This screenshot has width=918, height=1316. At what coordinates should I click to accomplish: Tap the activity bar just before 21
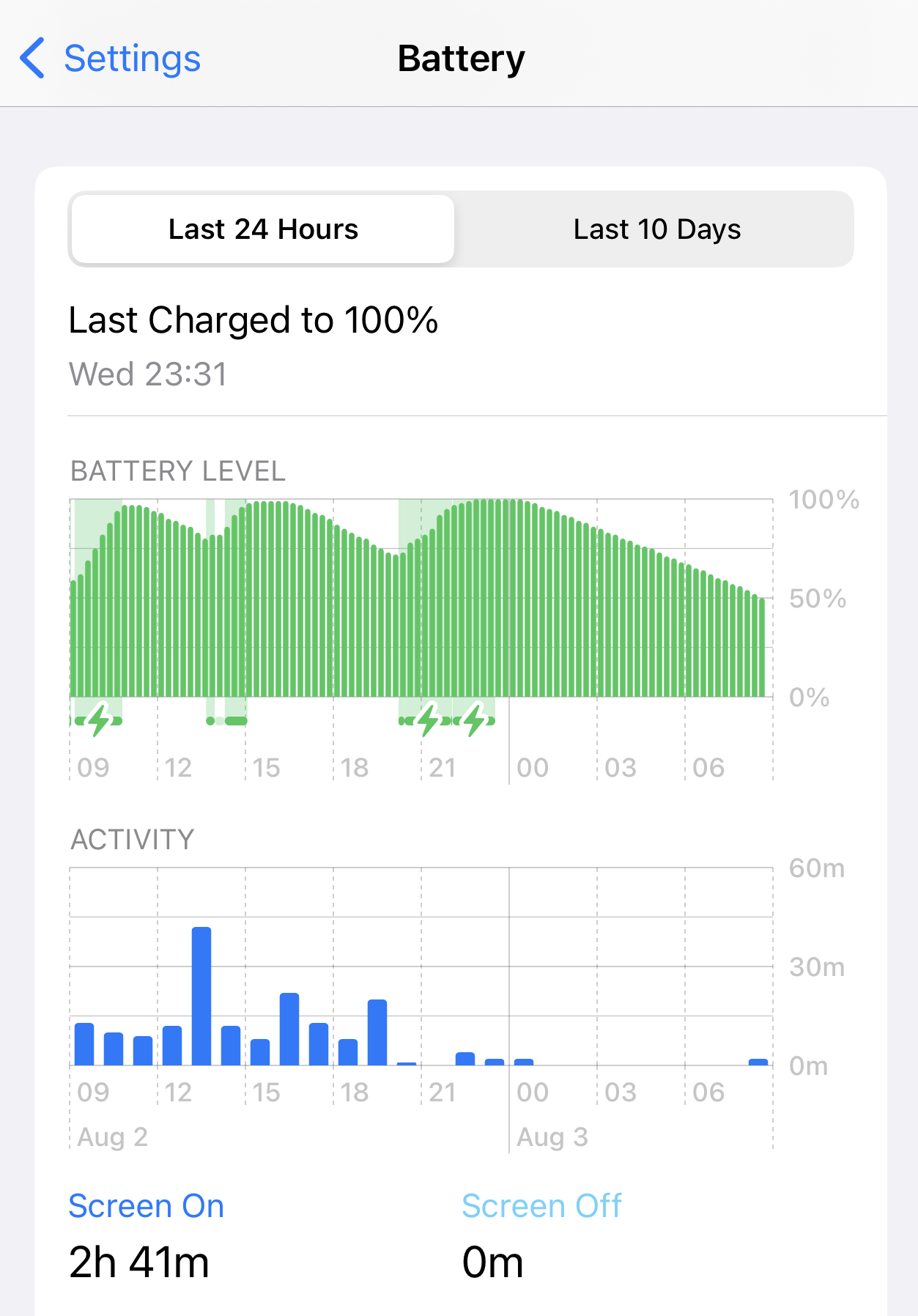pos(407,1062)
